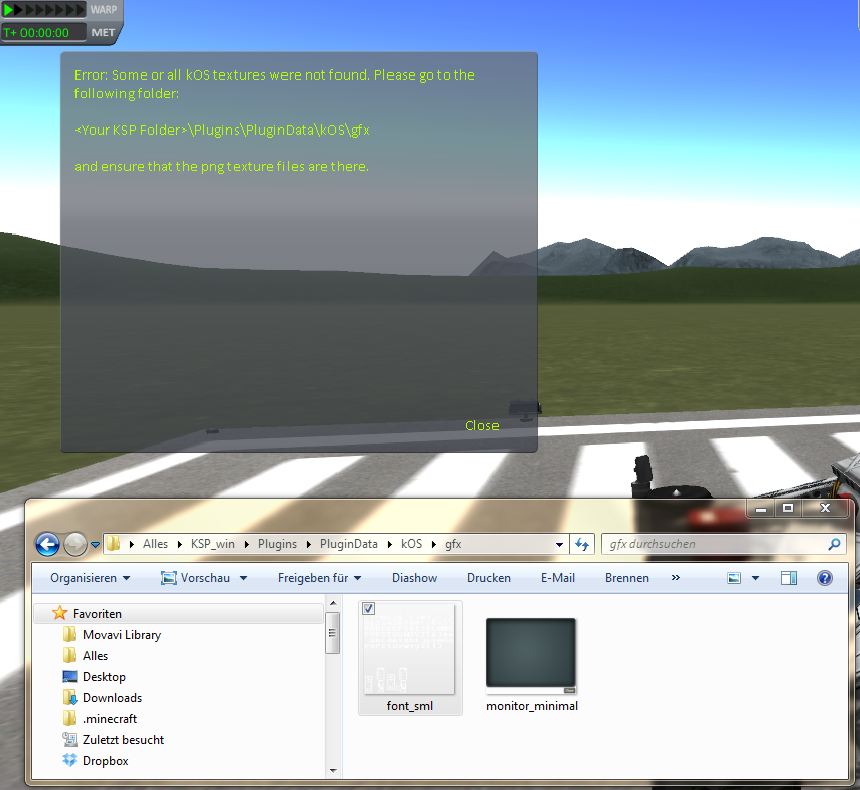This screenshot has width=860, height=790.
Task: Click the Forward navigation arrow in Explorer
Action: [75, 544]
